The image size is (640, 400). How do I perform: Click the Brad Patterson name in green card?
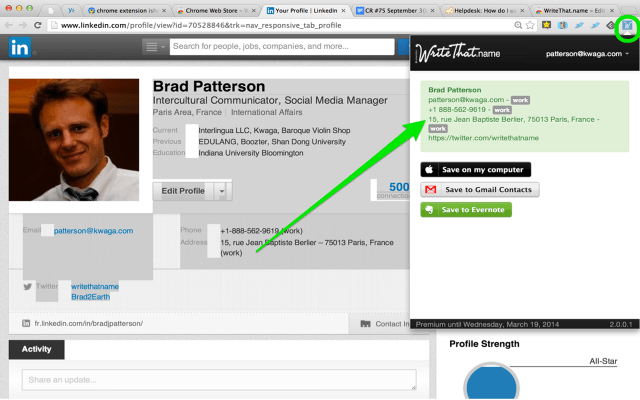point(455,90)
